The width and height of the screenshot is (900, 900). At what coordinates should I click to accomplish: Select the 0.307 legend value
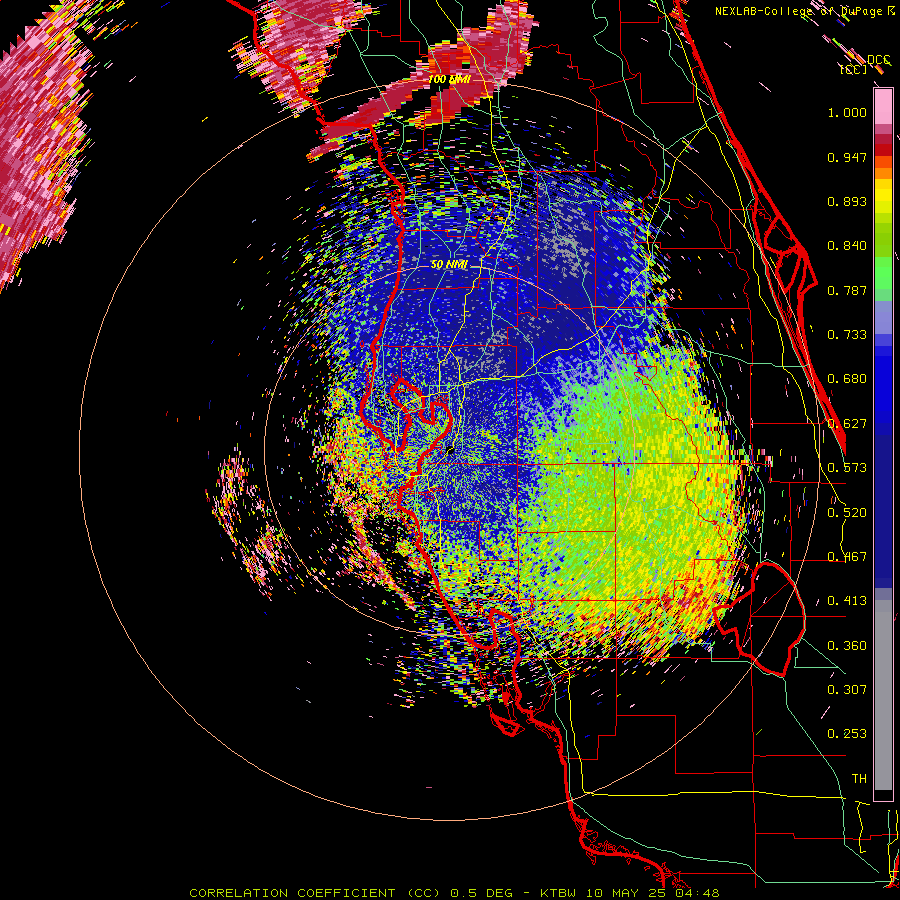coord(847,690)
